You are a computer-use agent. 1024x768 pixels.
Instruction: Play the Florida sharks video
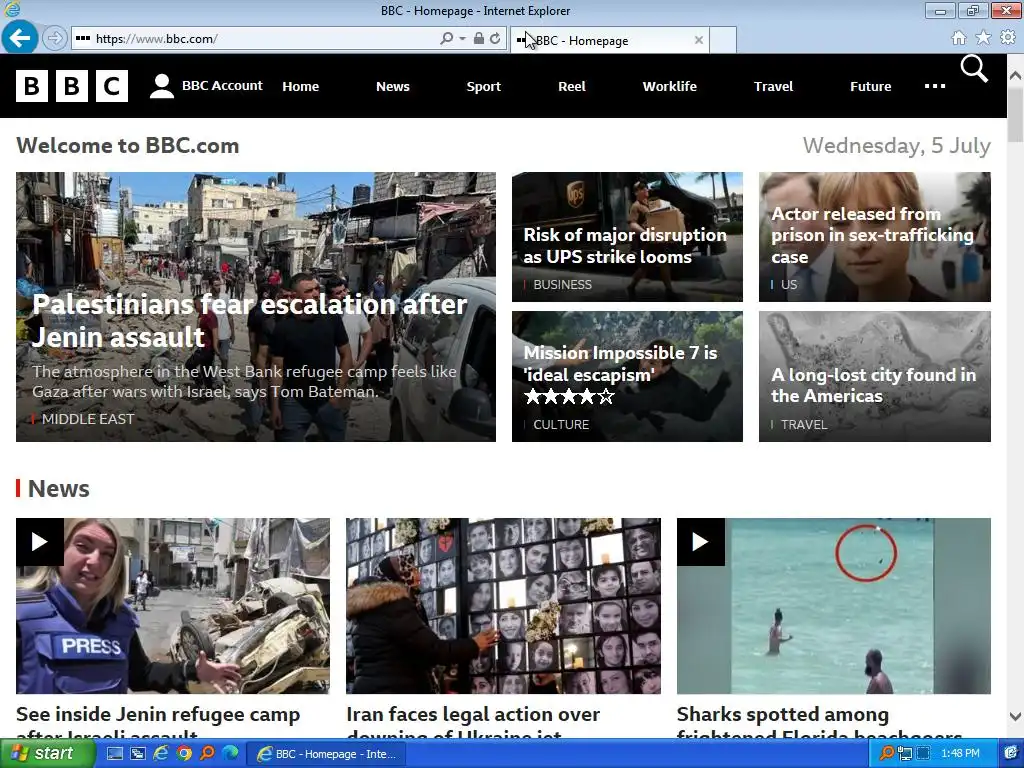coord(701,541)
